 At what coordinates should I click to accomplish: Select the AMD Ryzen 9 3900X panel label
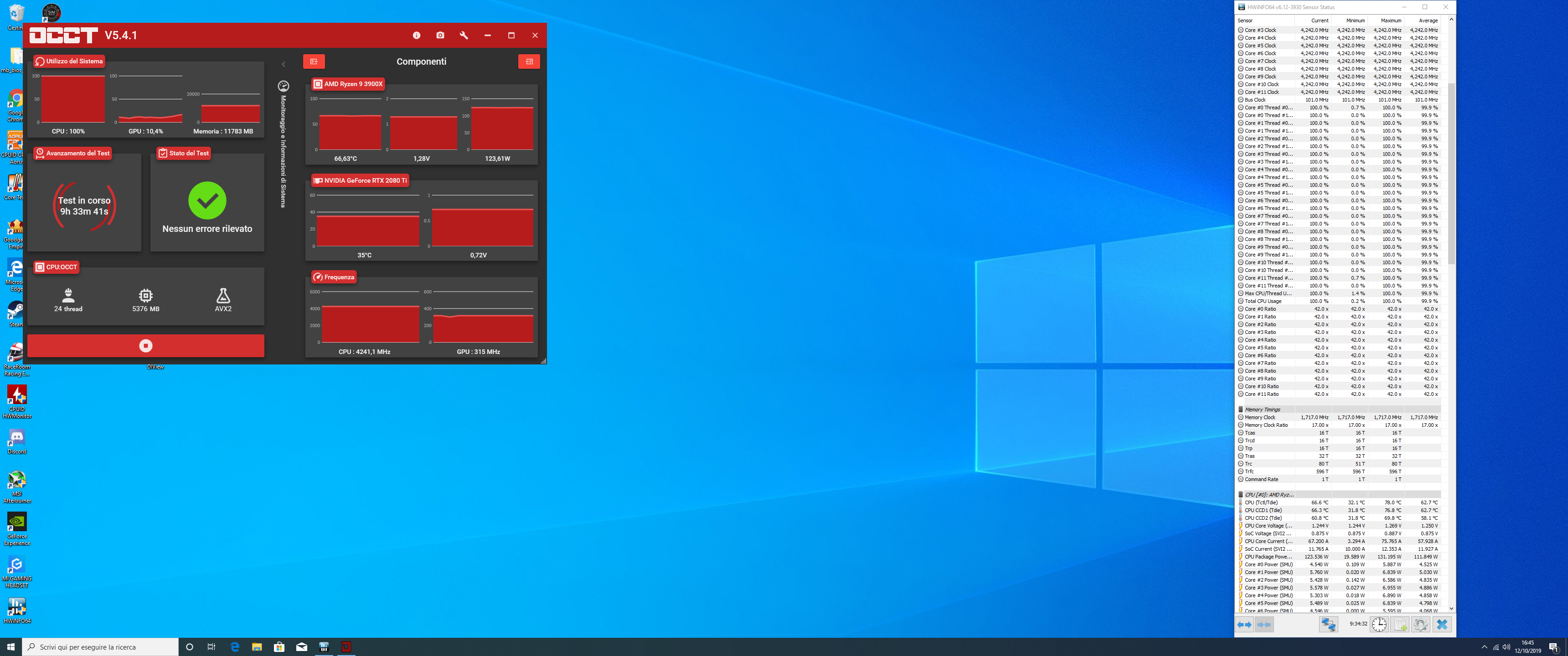[x=348, y=84]
